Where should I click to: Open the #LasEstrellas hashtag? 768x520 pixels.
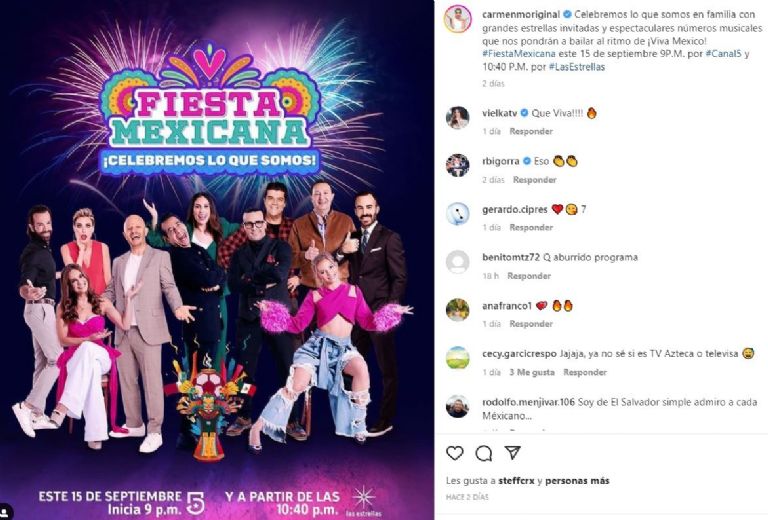pos(577,67)
